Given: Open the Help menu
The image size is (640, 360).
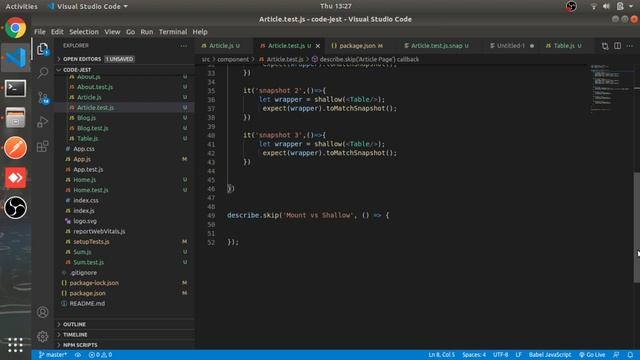Looking at the screenshot, I should click(200, 32).
